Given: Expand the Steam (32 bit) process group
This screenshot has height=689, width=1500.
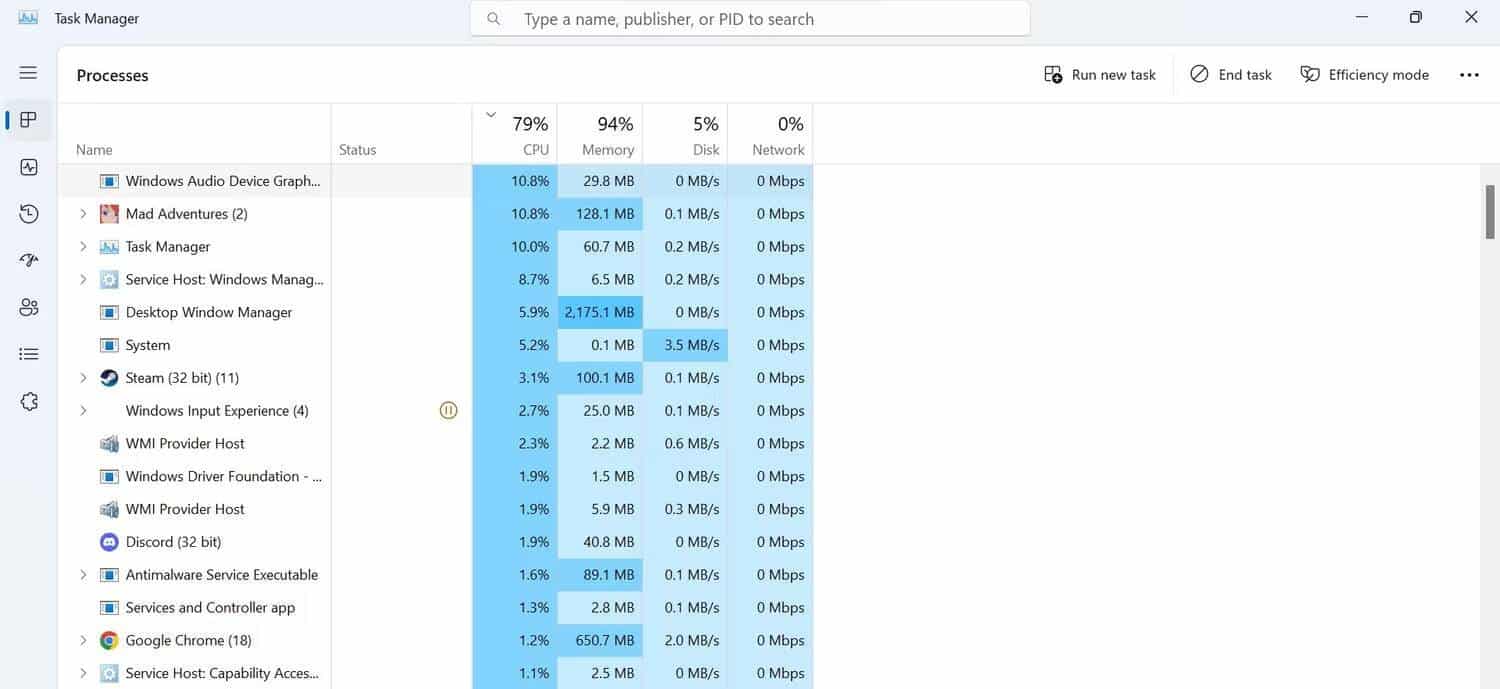Looking at the screenshot, I should tap(83, 377).
